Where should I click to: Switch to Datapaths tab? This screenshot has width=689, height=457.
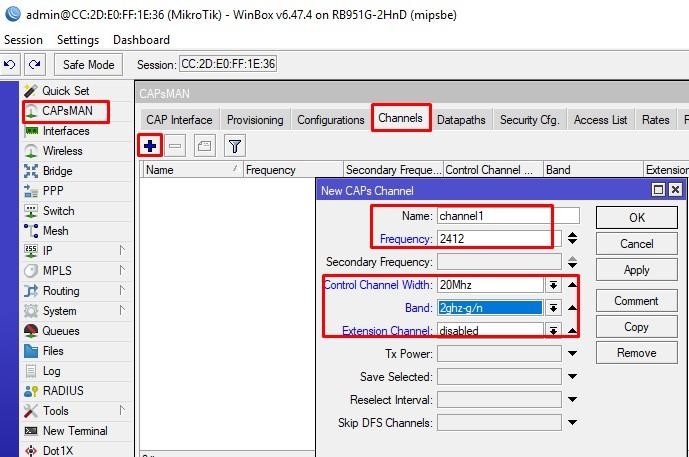(461, 120)
